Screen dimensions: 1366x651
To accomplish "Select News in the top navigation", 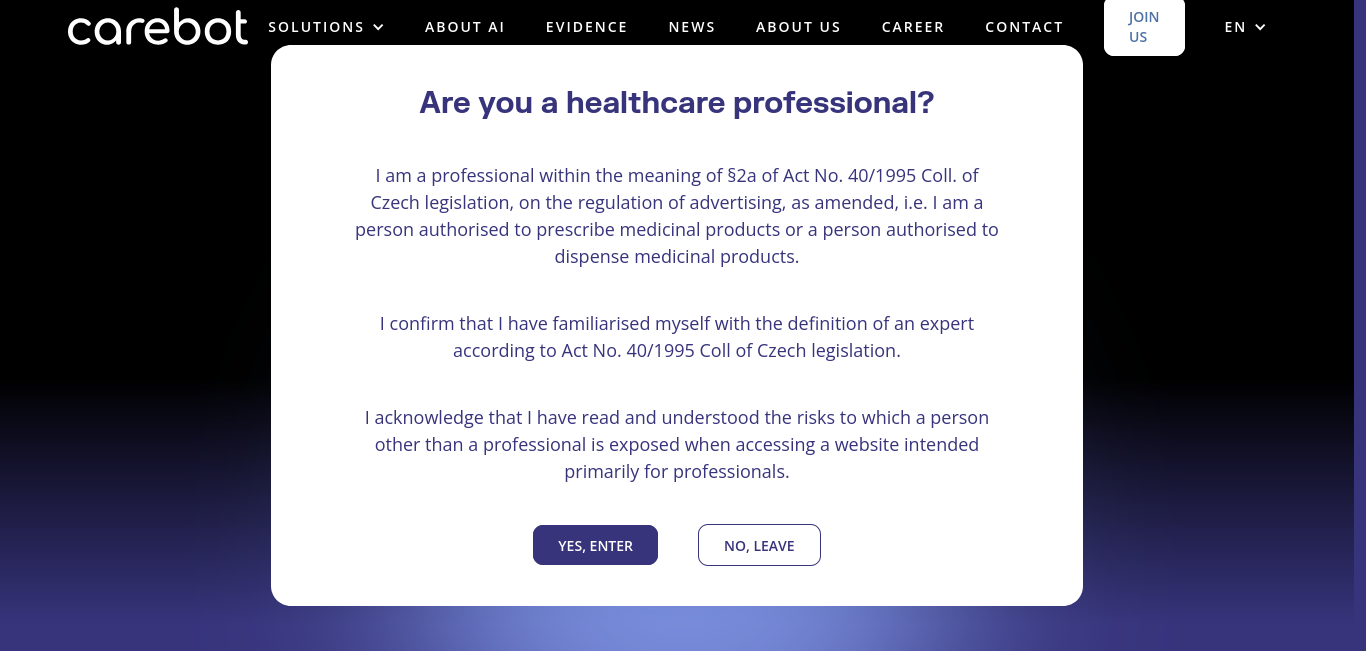I will (x=692, y=27).
